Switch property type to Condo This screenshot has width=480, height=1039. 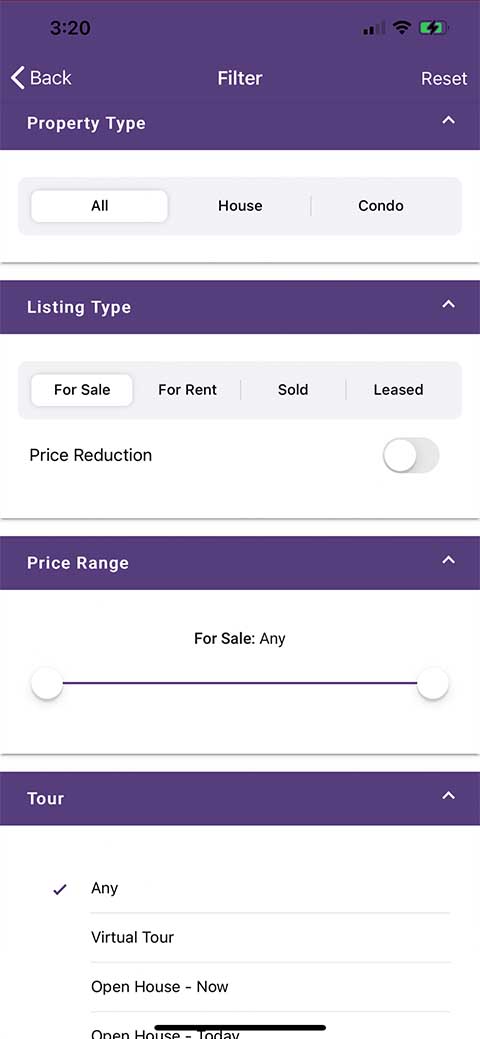(x=381, y=206)
